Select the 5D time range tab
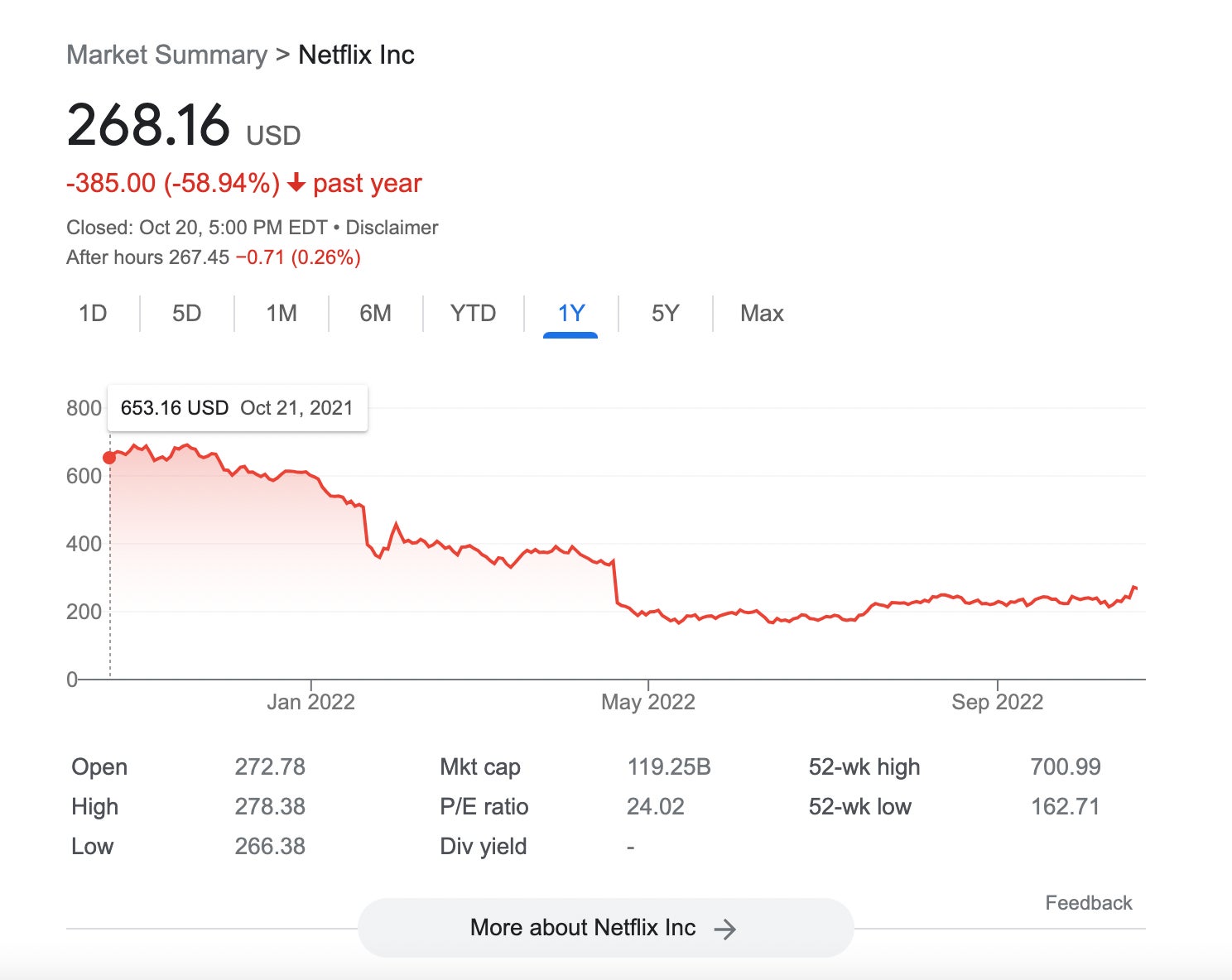 tap(187, 314)
